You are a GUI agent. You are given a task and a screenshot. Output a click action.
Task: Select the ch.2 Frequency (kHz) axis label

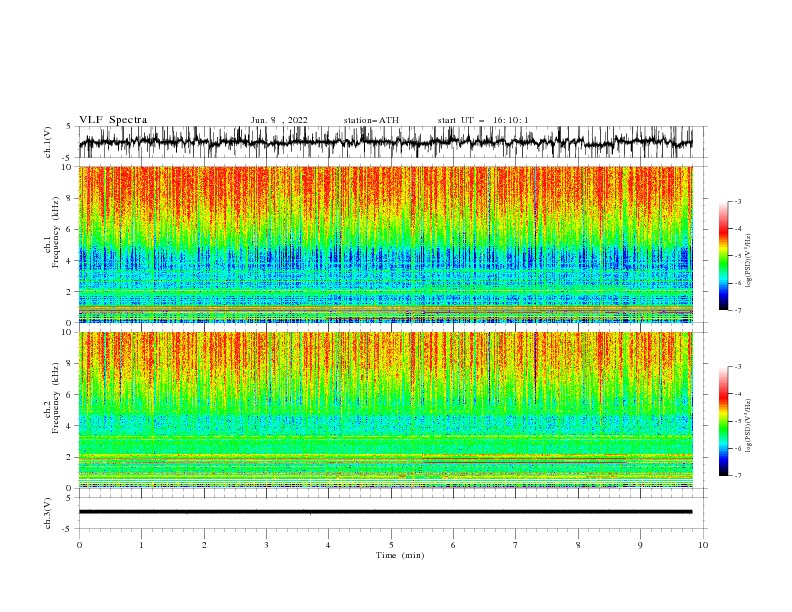click(52, 397)
